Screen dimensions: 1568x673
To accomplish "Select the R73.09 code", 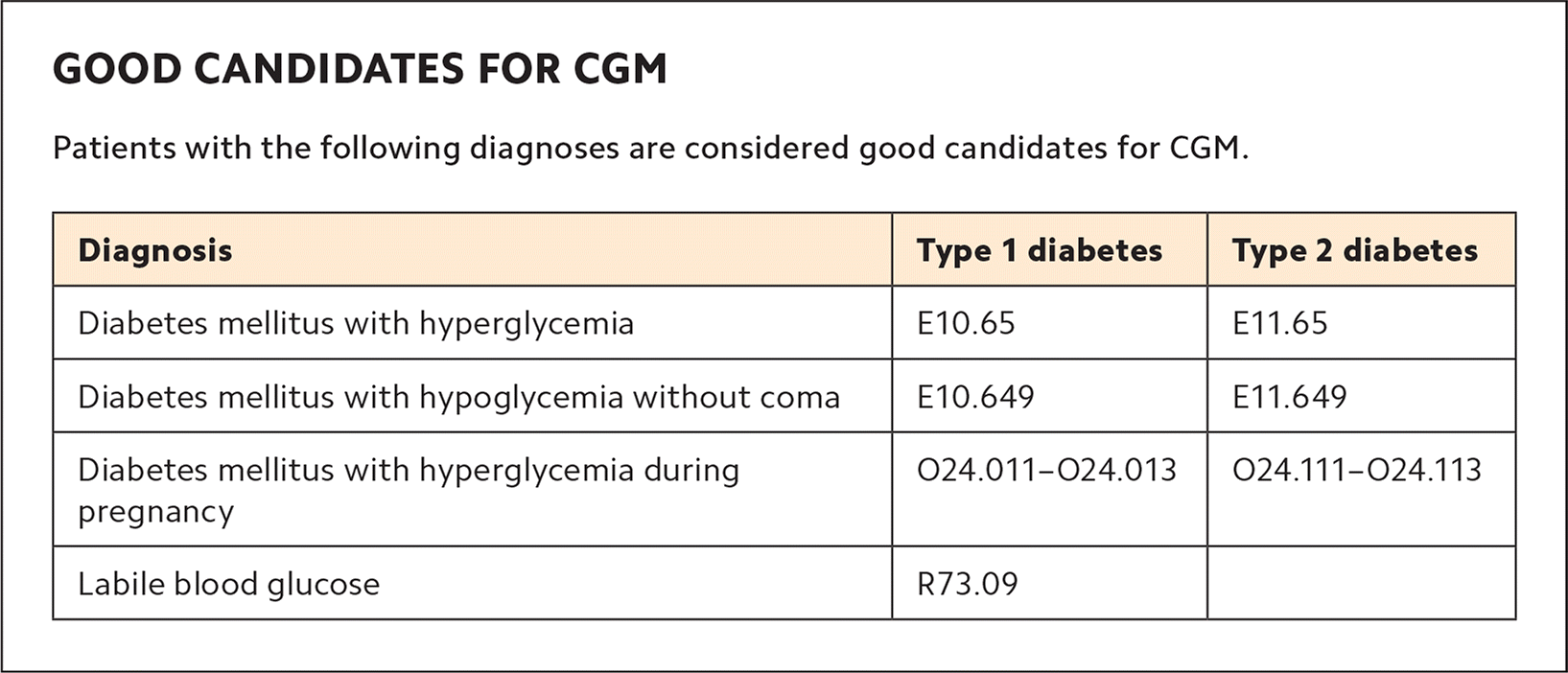I will tap(968, 584).
